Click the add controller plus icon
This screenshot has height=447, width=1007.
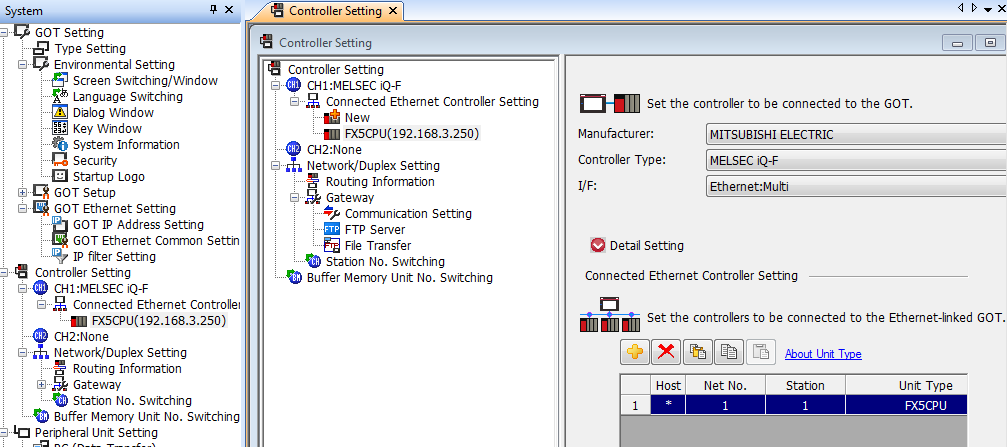pyautogui.click(x=635, y=352)
